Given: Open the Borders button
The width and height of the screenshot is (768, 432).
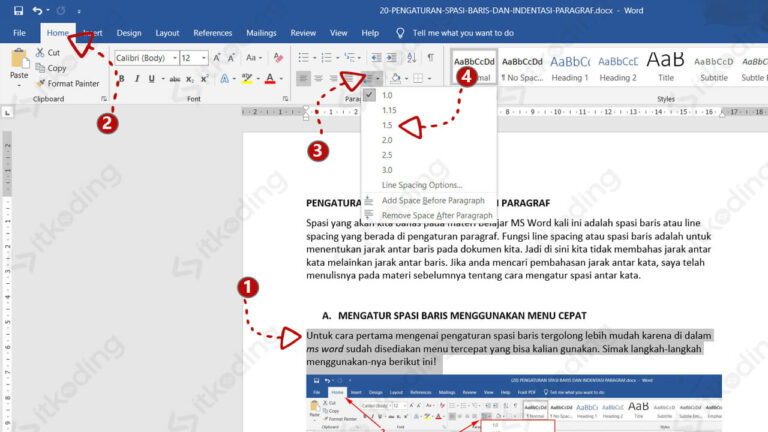Looking at the screenshot, I should [418, 78].
